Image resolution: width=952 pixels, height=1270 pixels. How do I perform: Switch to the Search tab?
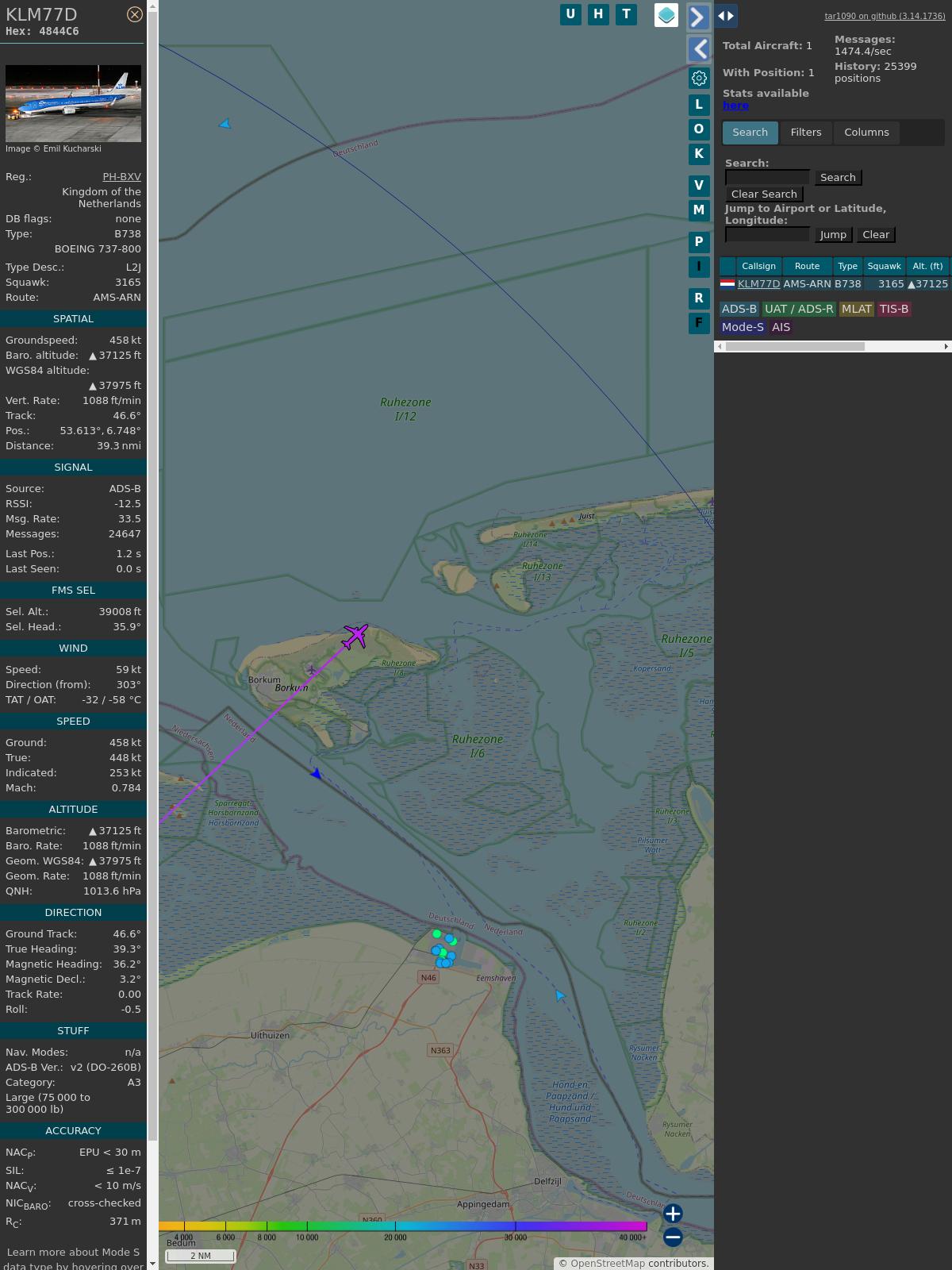click(x=750, y=133)
